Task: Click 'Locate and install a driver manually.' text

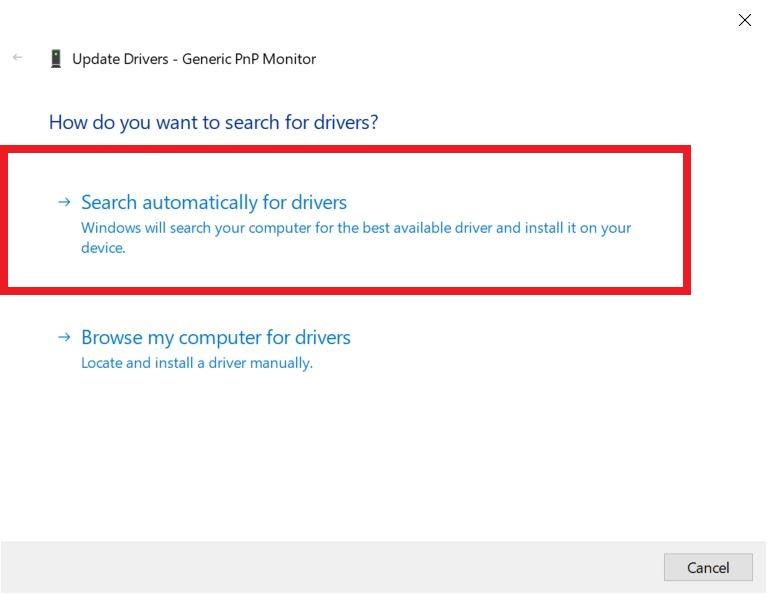Action: click(x=197, y=363)
